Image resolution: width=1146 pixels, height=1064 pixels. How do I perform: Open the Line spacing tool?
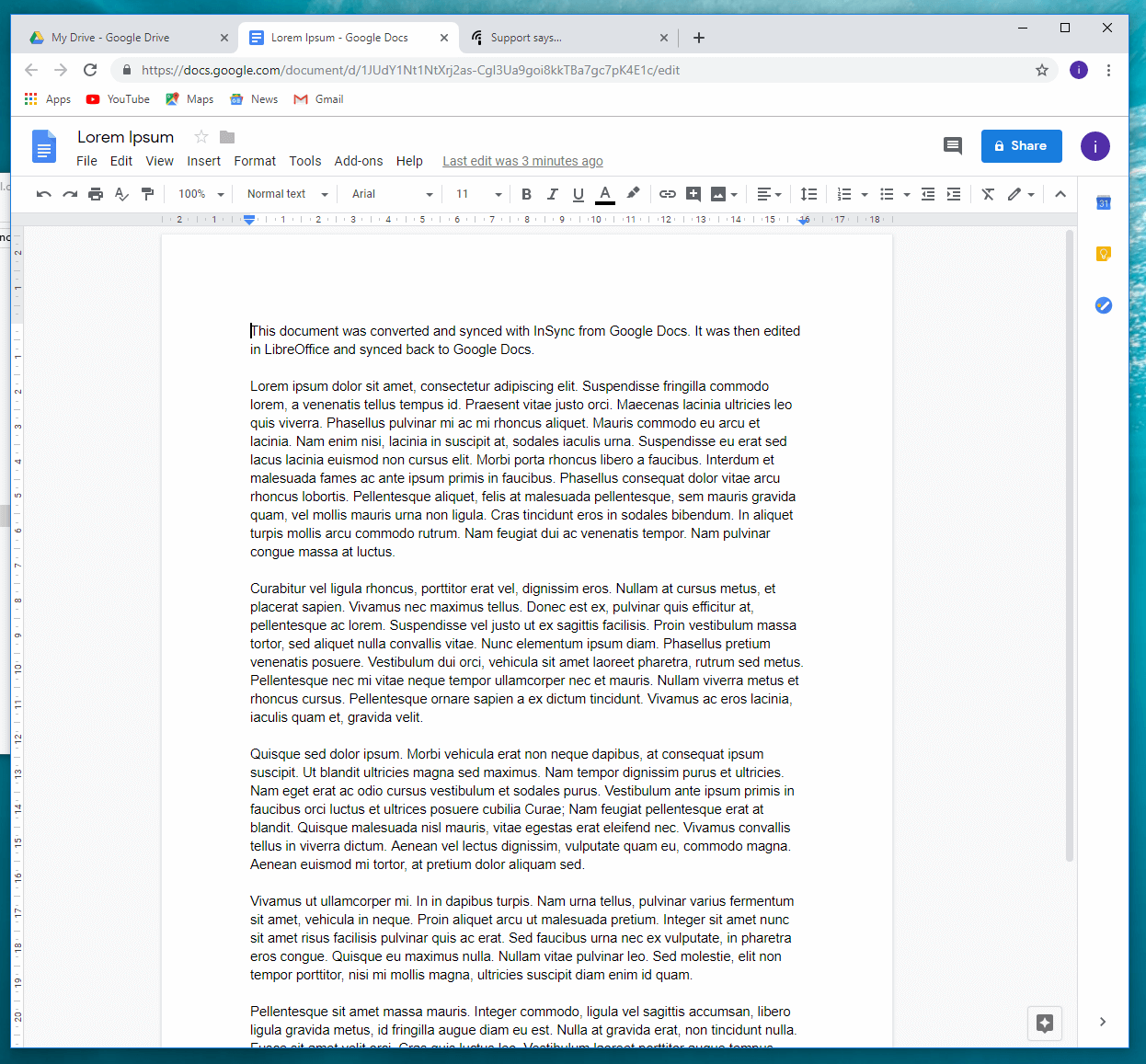pos(808,194)
